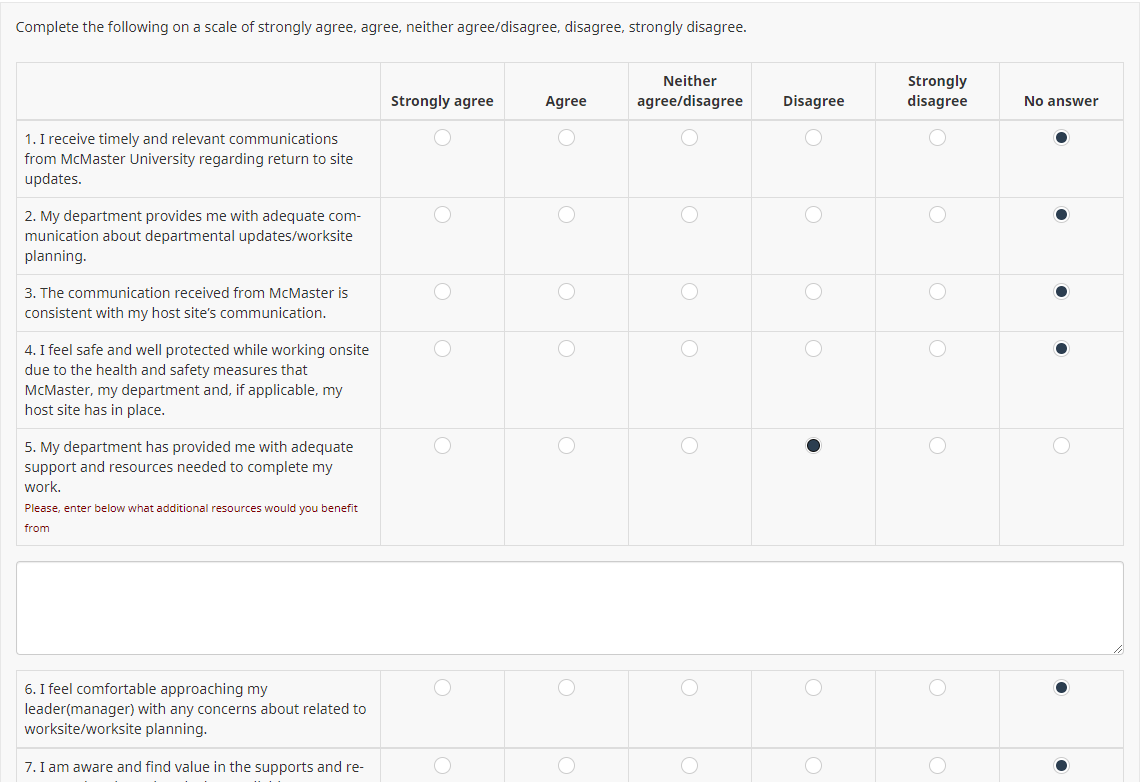Image resolution: width=1143 pixels, height=782 pixels.
Task: Select Strongly agree for question 5
Action: (x=442, y=446)
